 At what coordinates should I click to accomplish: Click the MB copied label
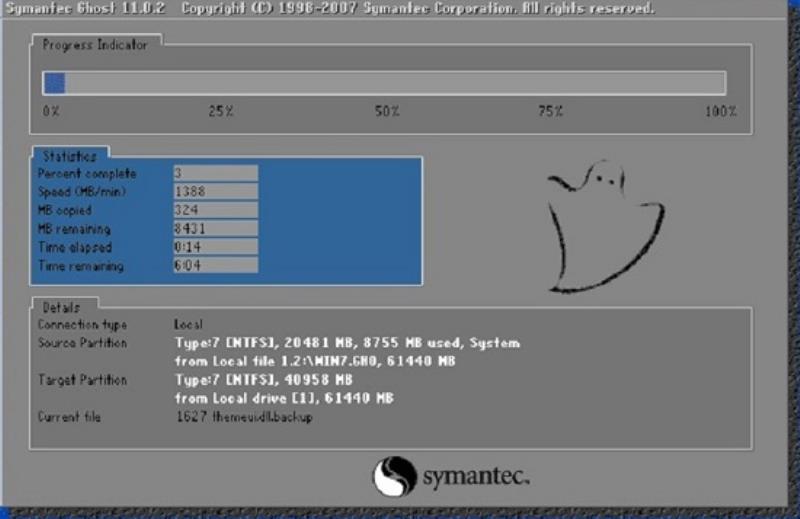click(65, 210)
